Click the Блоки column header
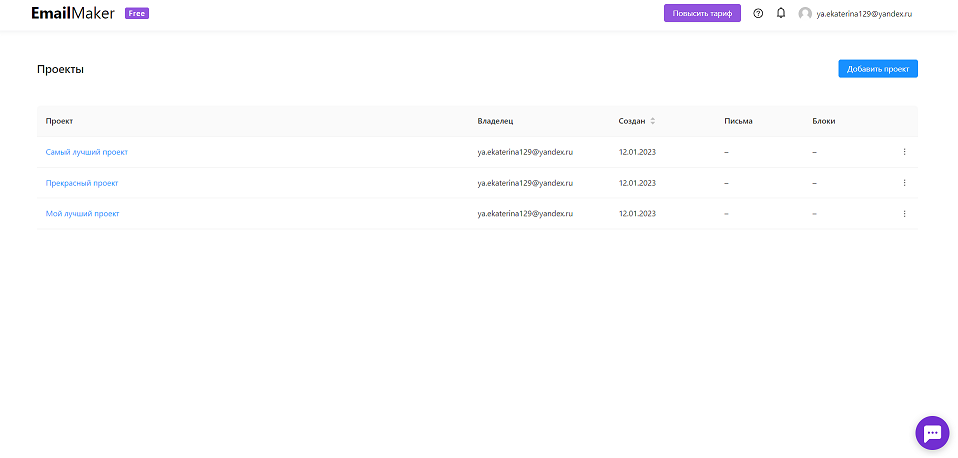958x458 pixels. [824, 121]
